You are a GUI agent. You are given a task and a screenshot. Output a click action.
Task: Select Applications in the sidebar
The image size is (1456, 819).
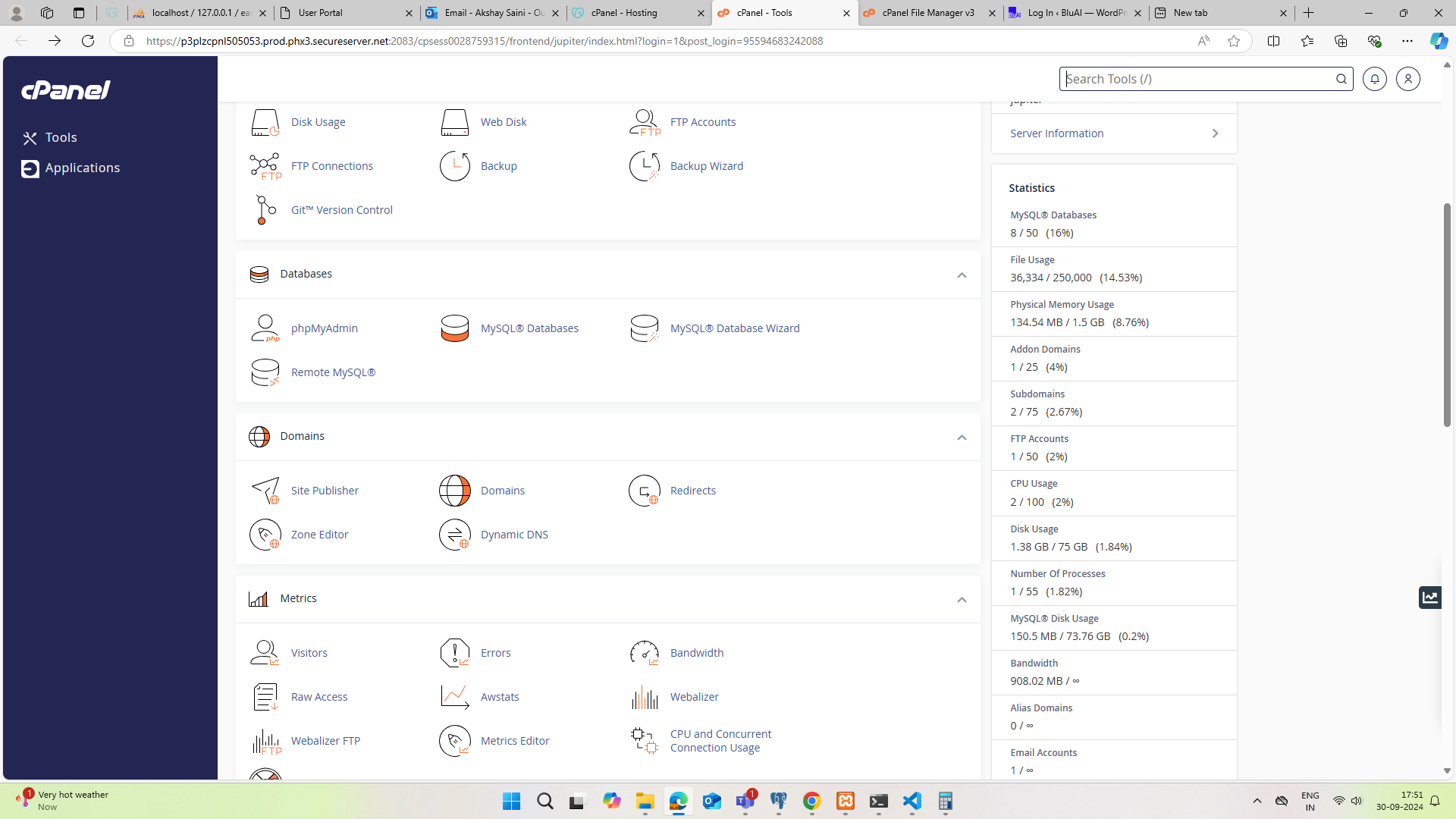71,168
